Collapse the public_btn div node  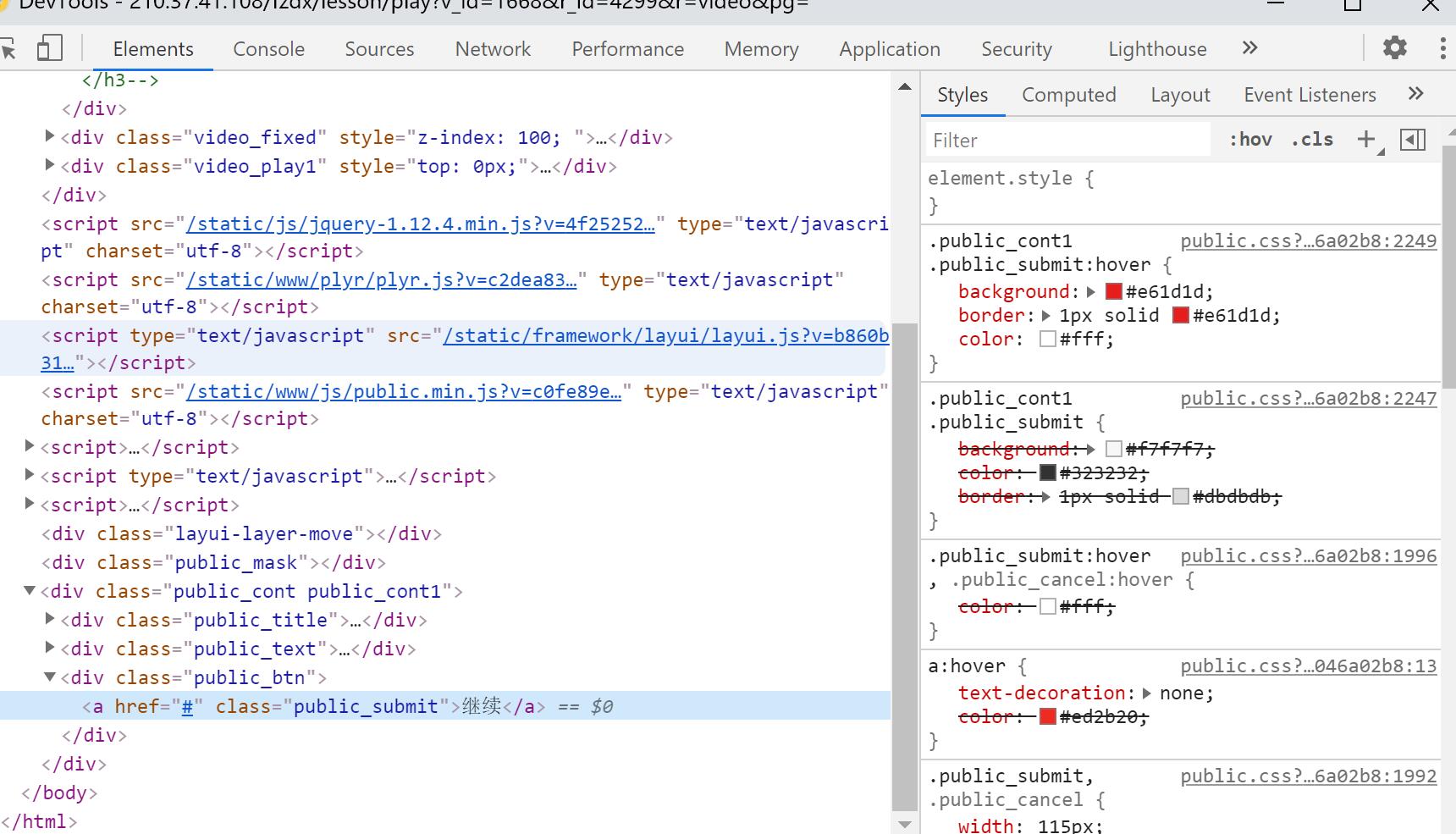[50, 677]
